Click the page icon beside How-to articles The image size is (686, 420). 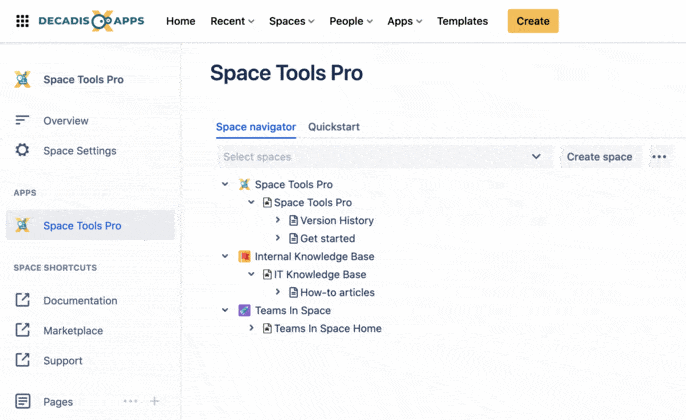coord(294,292)
